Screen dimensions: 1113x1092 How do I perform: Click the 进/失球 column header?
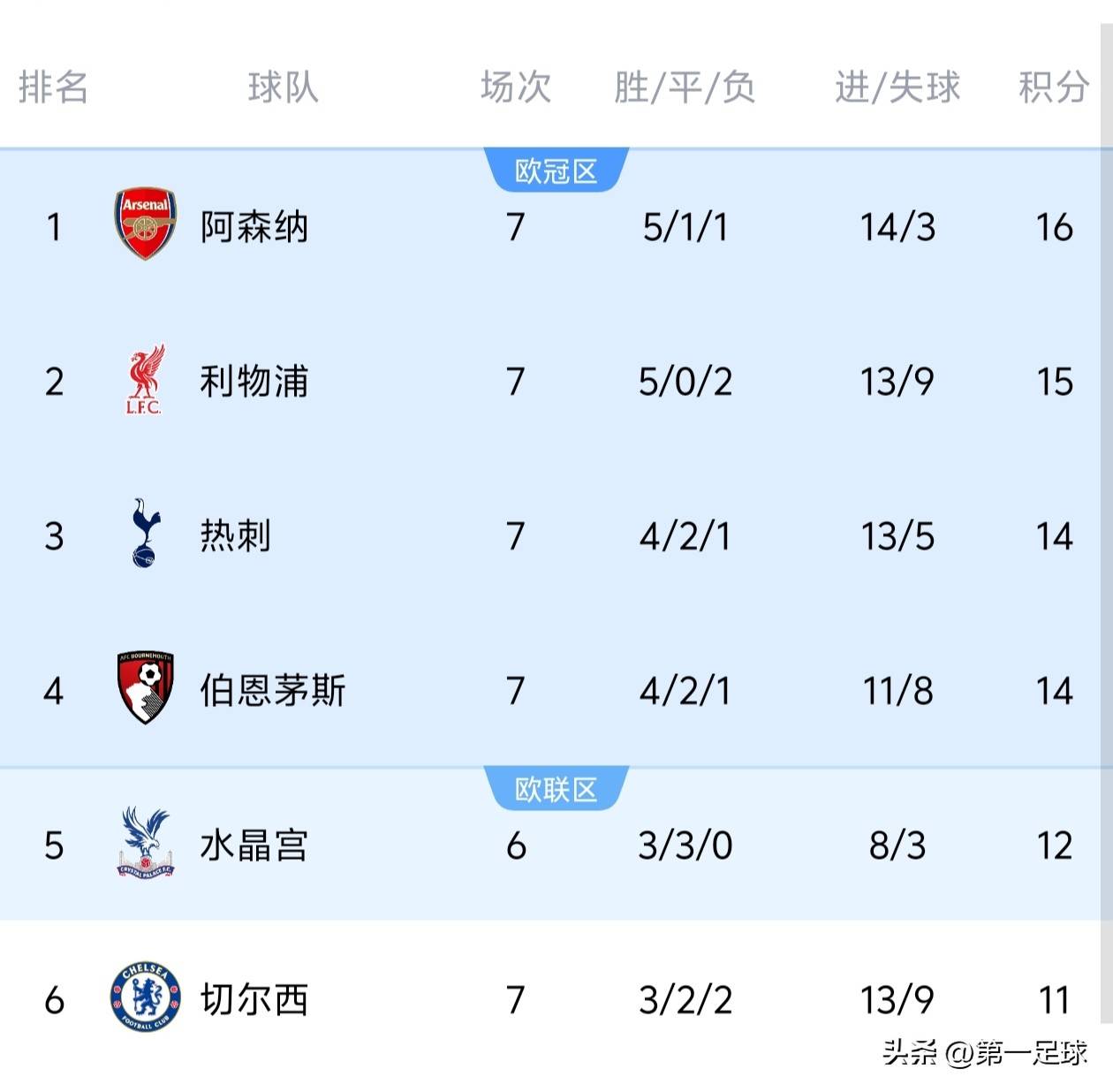897,87
